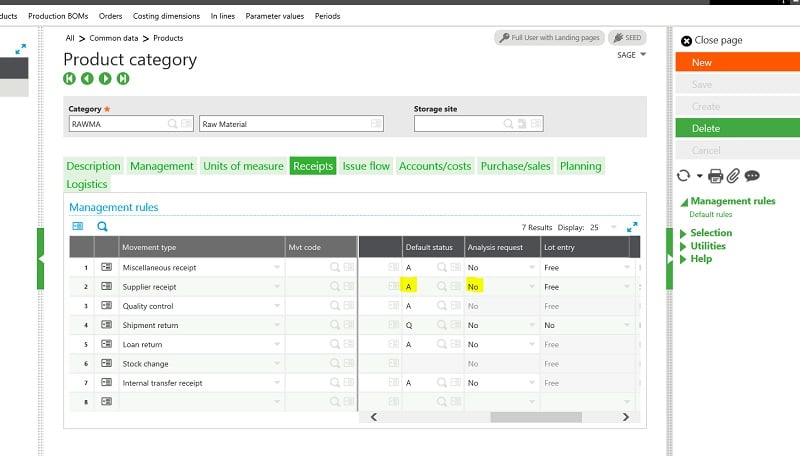Go to the first record navigation arrow
This screenshot has width=800, height=456.
70,79
